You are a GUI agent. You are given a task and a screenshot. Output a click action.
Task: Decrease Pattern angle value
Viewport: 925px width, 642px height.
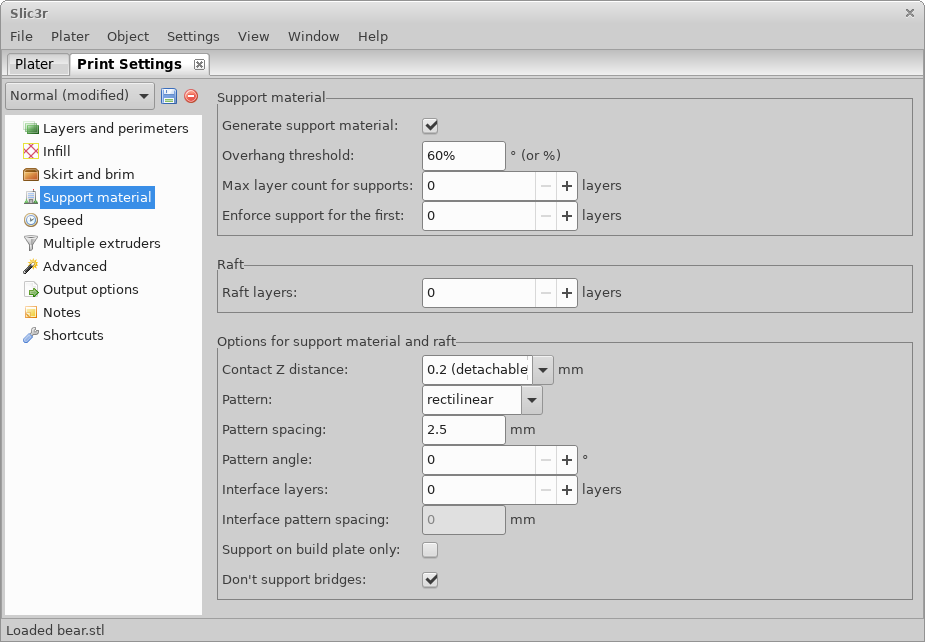pyautogui.click(x=546, y=460)
